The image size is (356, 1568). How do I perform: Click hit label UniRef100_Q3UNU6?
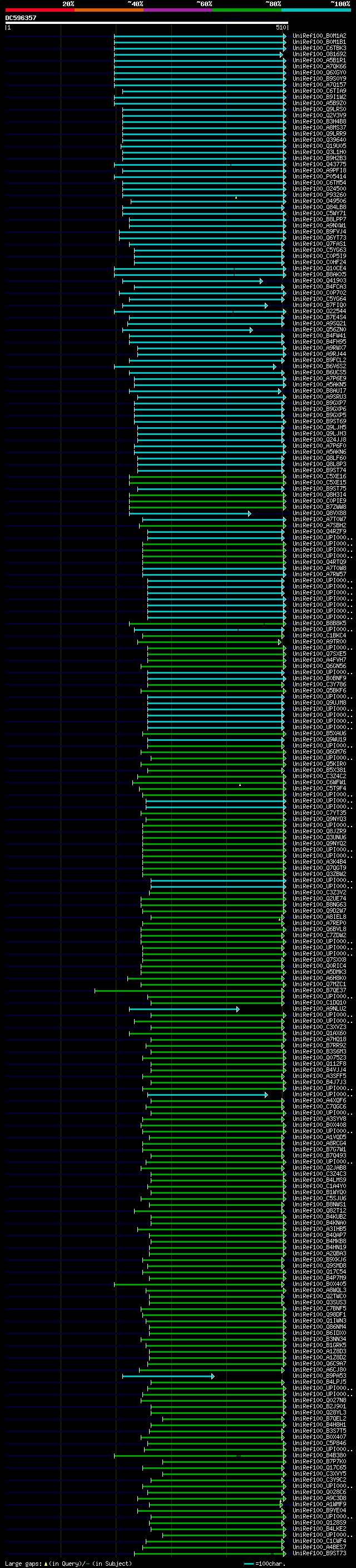point(319,838)
